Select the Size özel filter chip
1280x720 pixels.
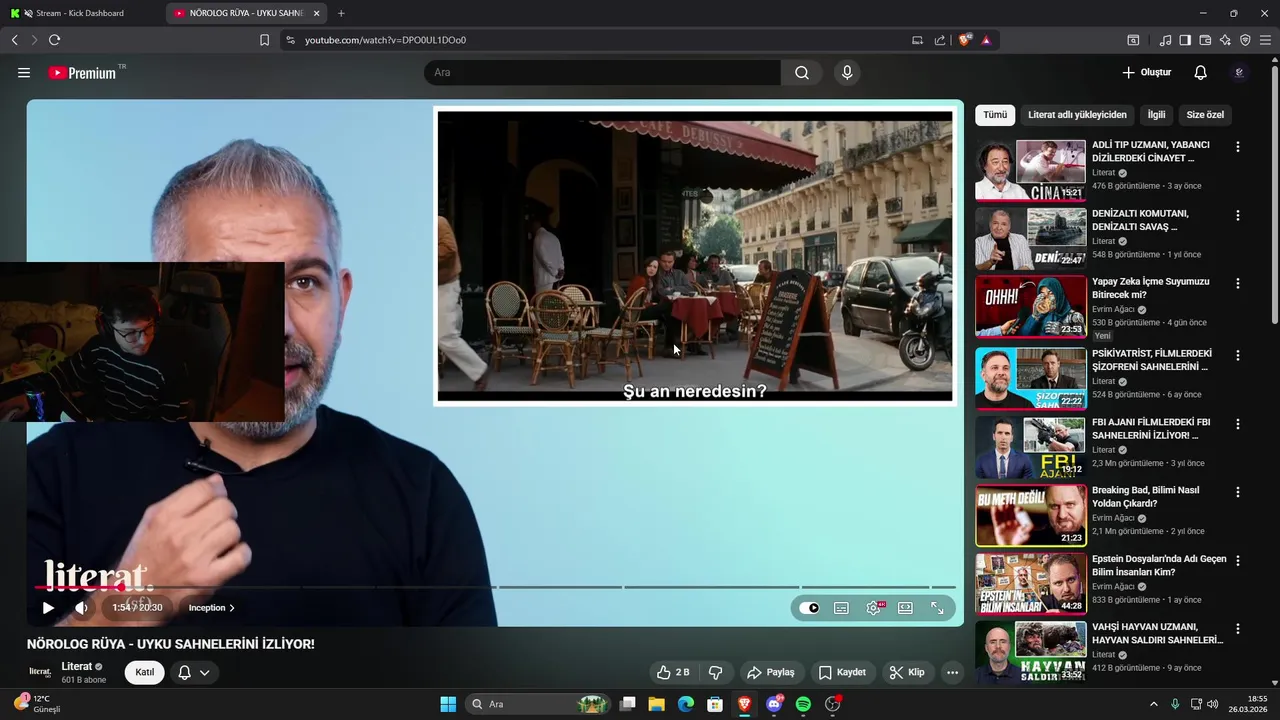1205,115
